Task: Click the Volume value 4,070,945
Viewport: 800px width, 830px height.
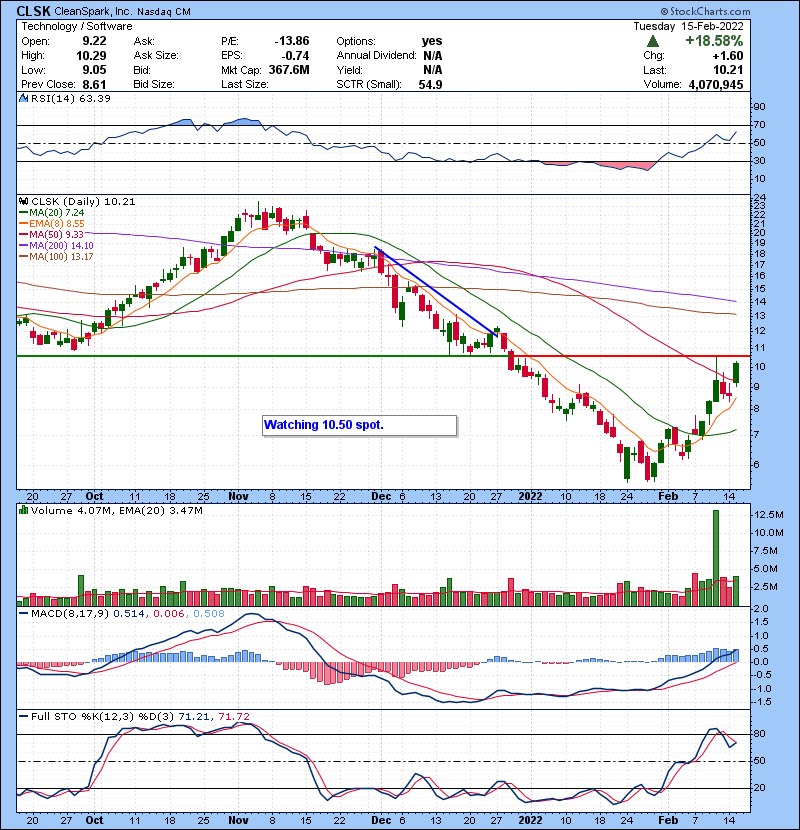Action: (716, 84)
